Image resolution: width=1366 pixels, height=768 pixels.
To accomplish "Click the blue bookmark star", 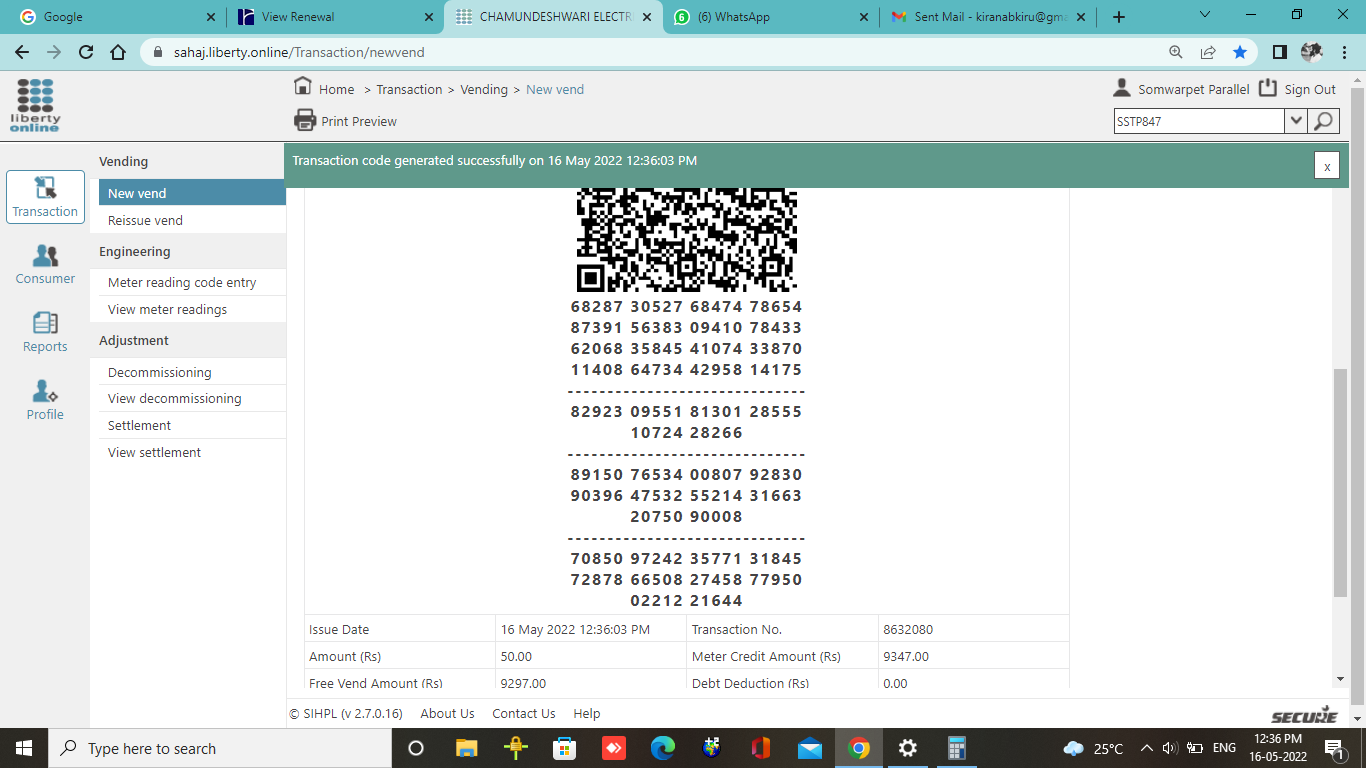I will coord(1240,52).
